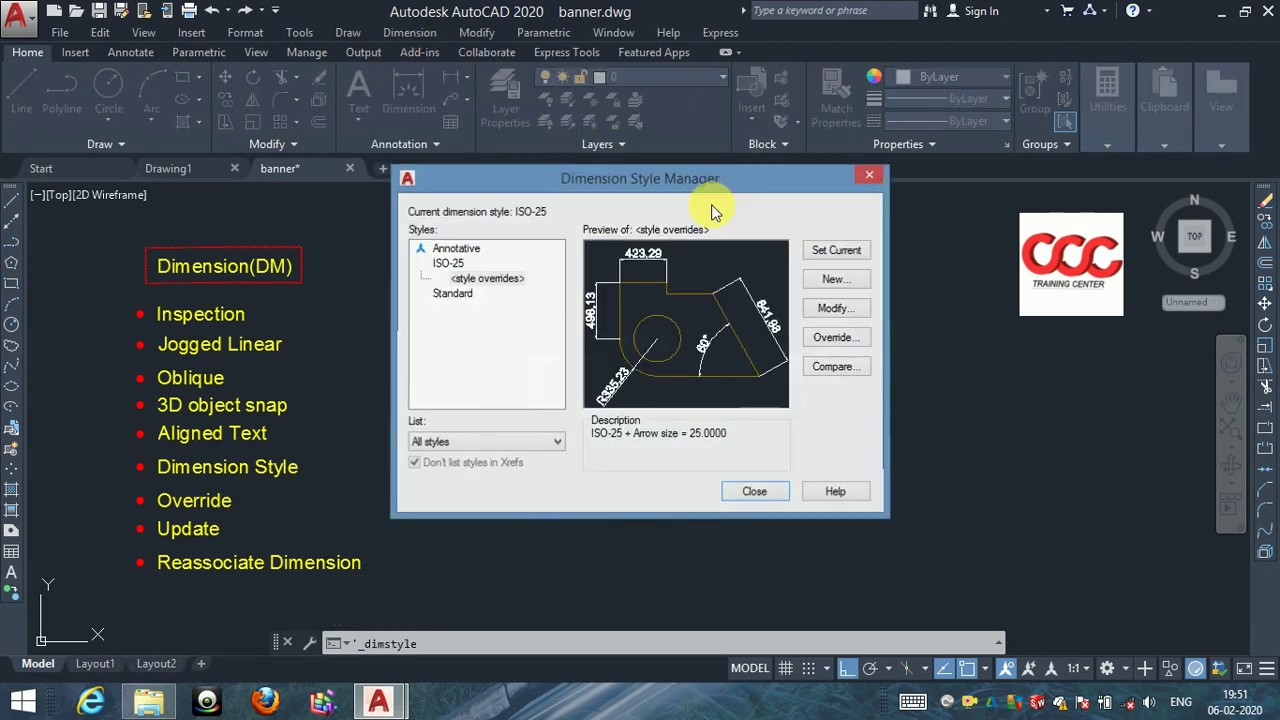Open workspace switching gear icon
The height and width of the screenshot is (720, 1280).
click(x=1107, y=668)
